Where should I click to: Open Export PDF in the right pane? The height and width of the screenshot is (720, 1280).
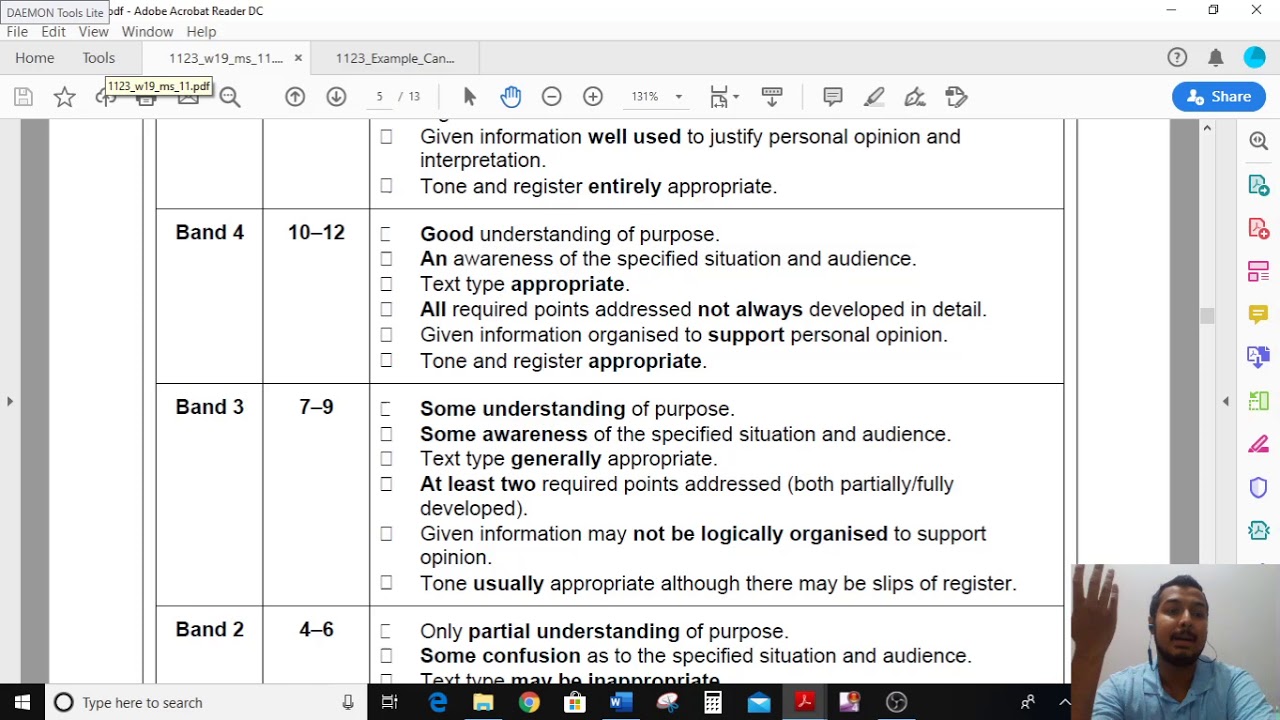(x=1259, y=185)
